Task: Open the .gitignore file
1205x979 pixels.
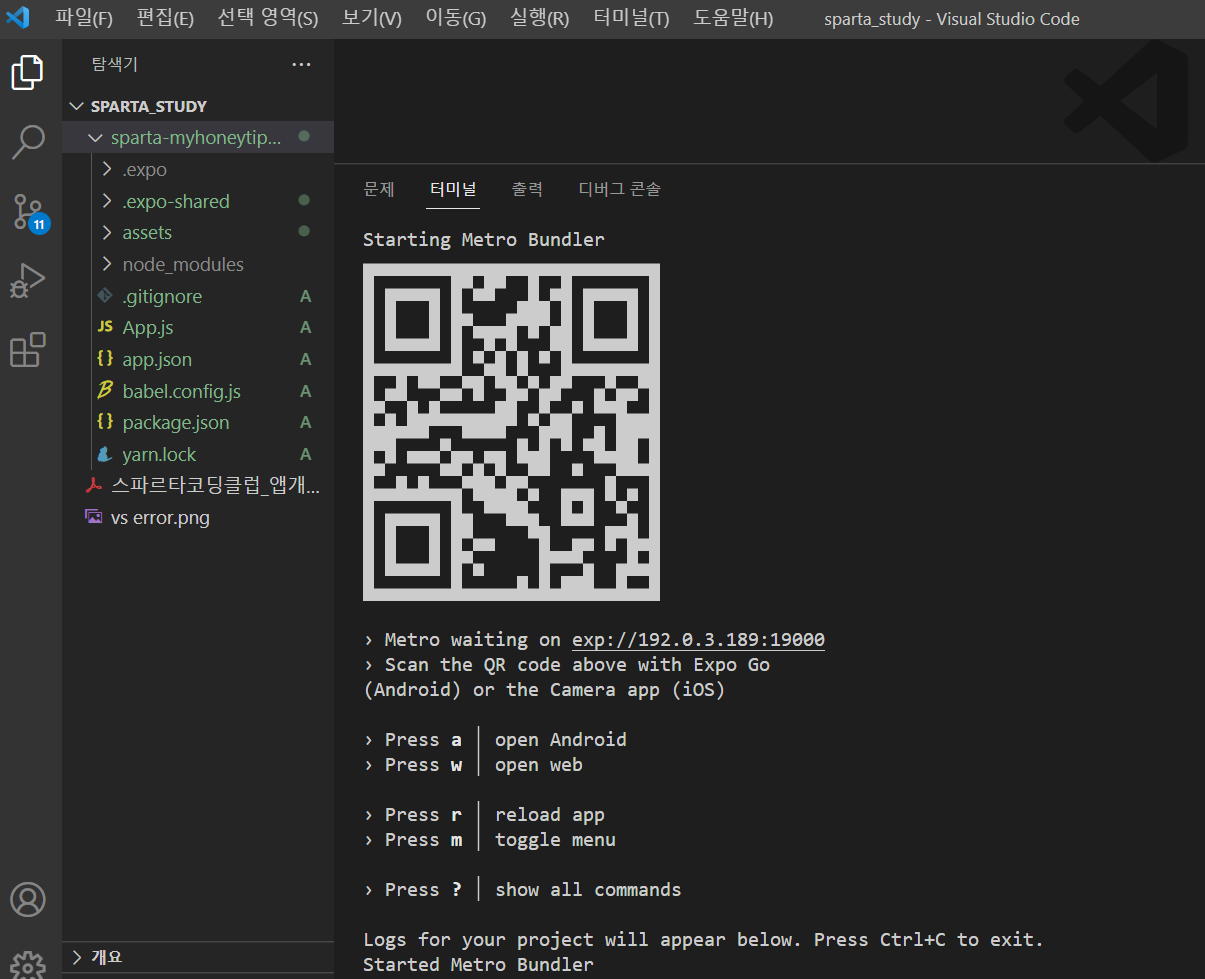Action: (x=162, y=296)
